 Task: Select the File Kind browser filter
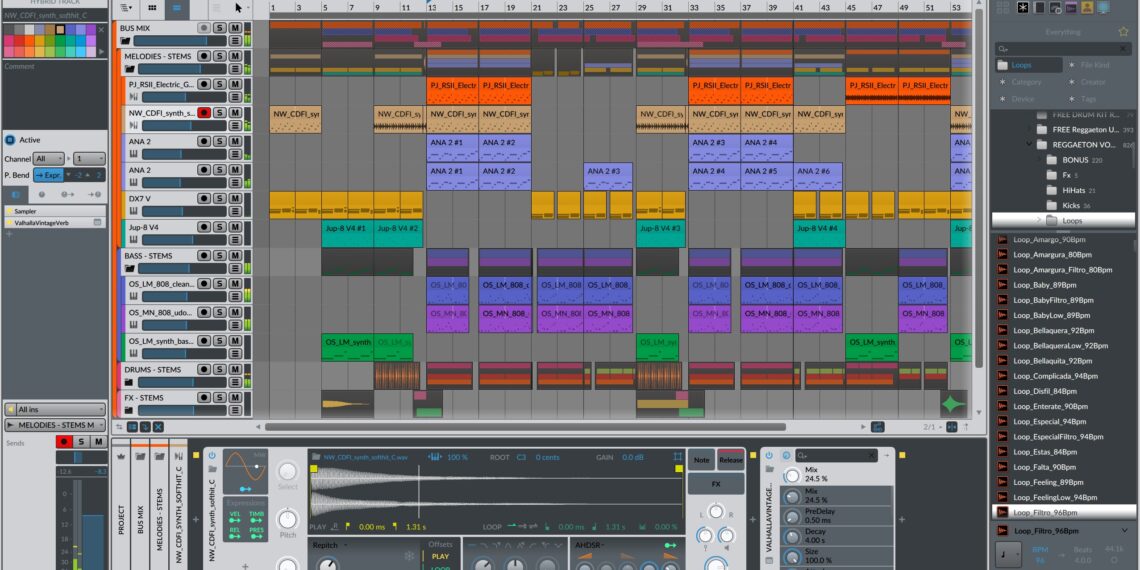coord(1094,65)
